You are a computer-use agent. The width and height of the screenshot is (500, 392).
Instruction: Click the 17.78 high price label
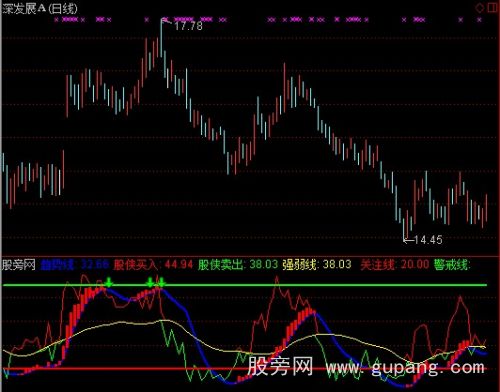pos(188,26)
